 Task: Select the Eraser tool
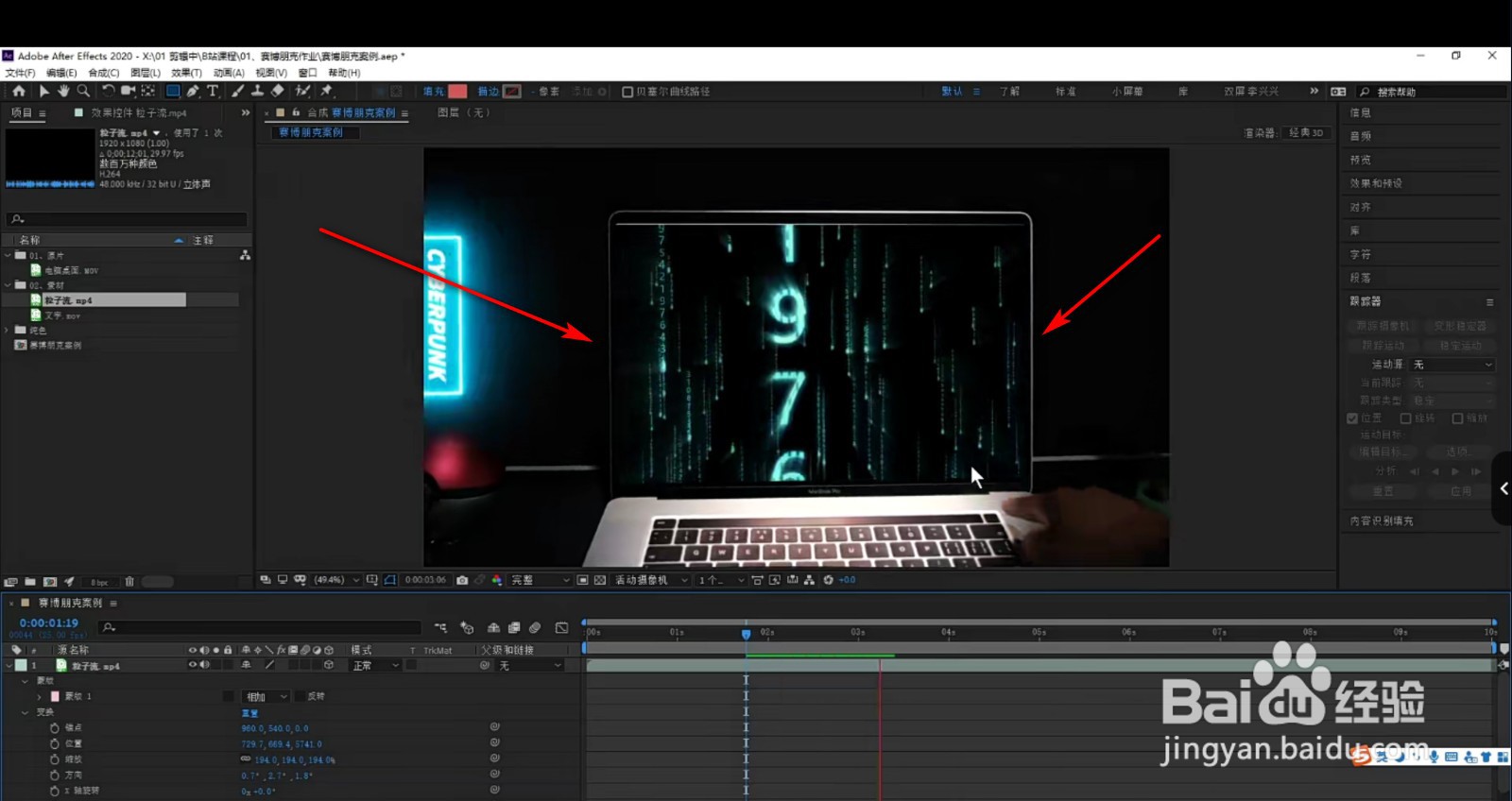tap(277, 91)
